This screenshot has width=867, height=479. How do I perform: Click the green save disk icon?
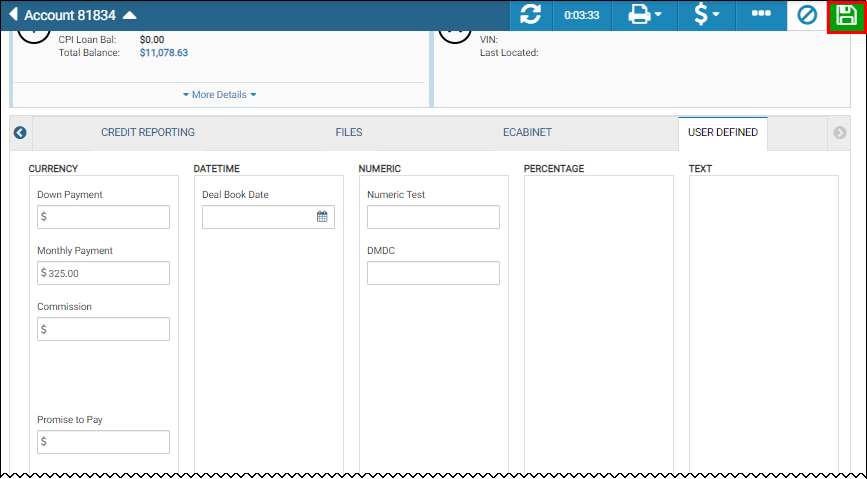tap(846, 15)
